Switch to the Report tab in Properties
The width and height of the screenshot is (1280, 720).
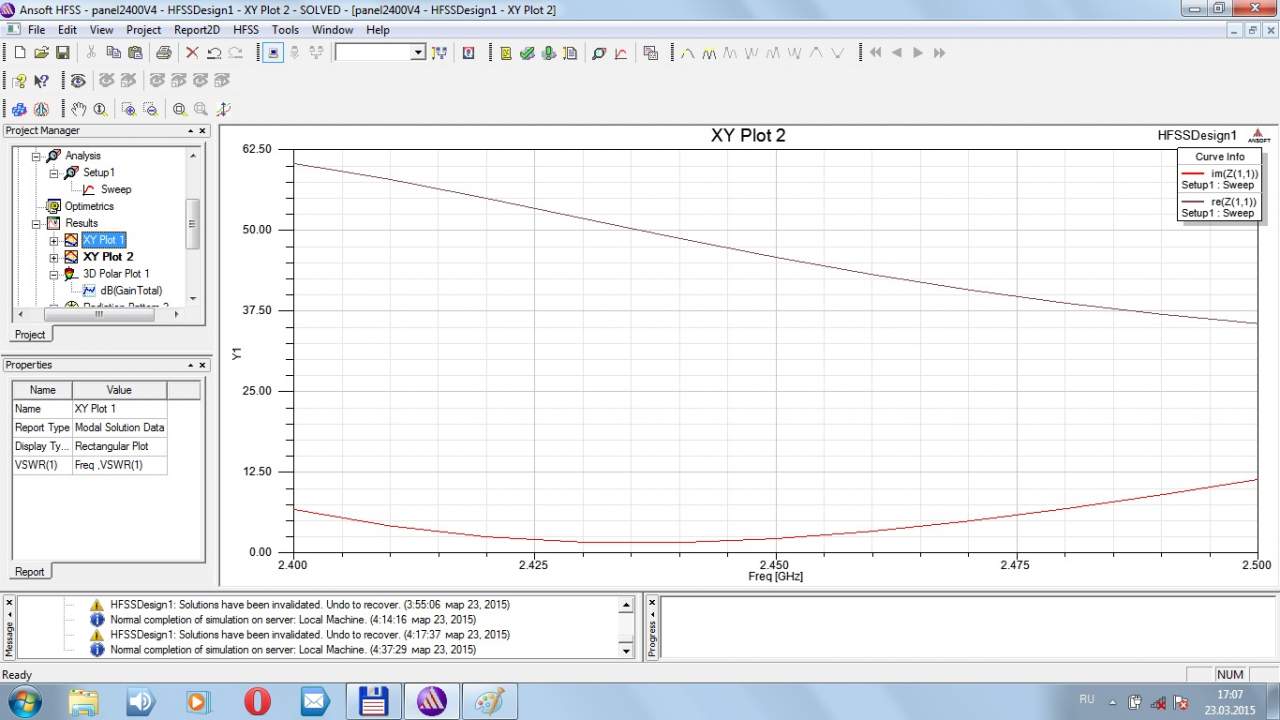point(29,571)
